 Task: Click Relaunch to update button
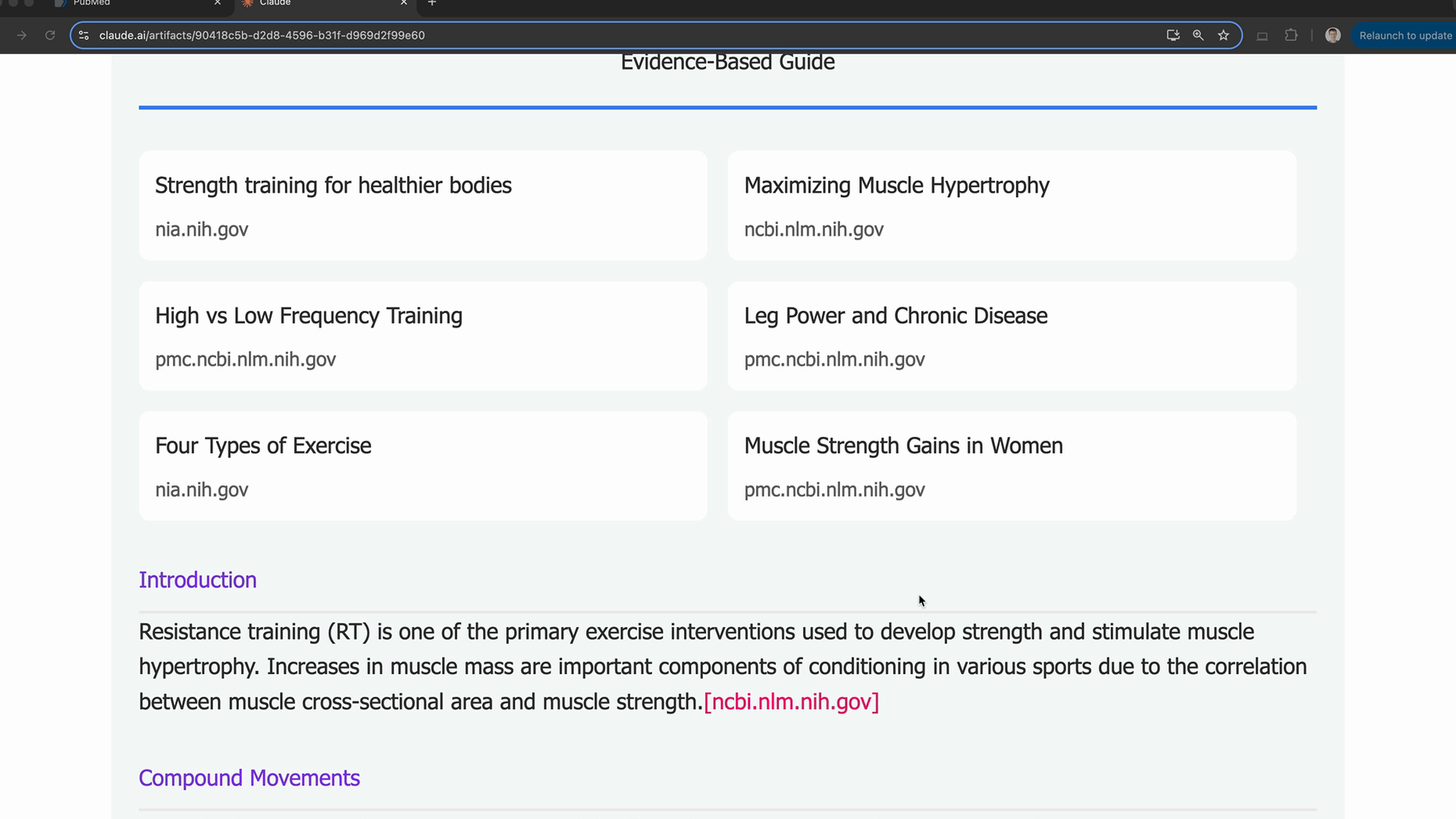pyautogui.click(x=1404, y=36)
